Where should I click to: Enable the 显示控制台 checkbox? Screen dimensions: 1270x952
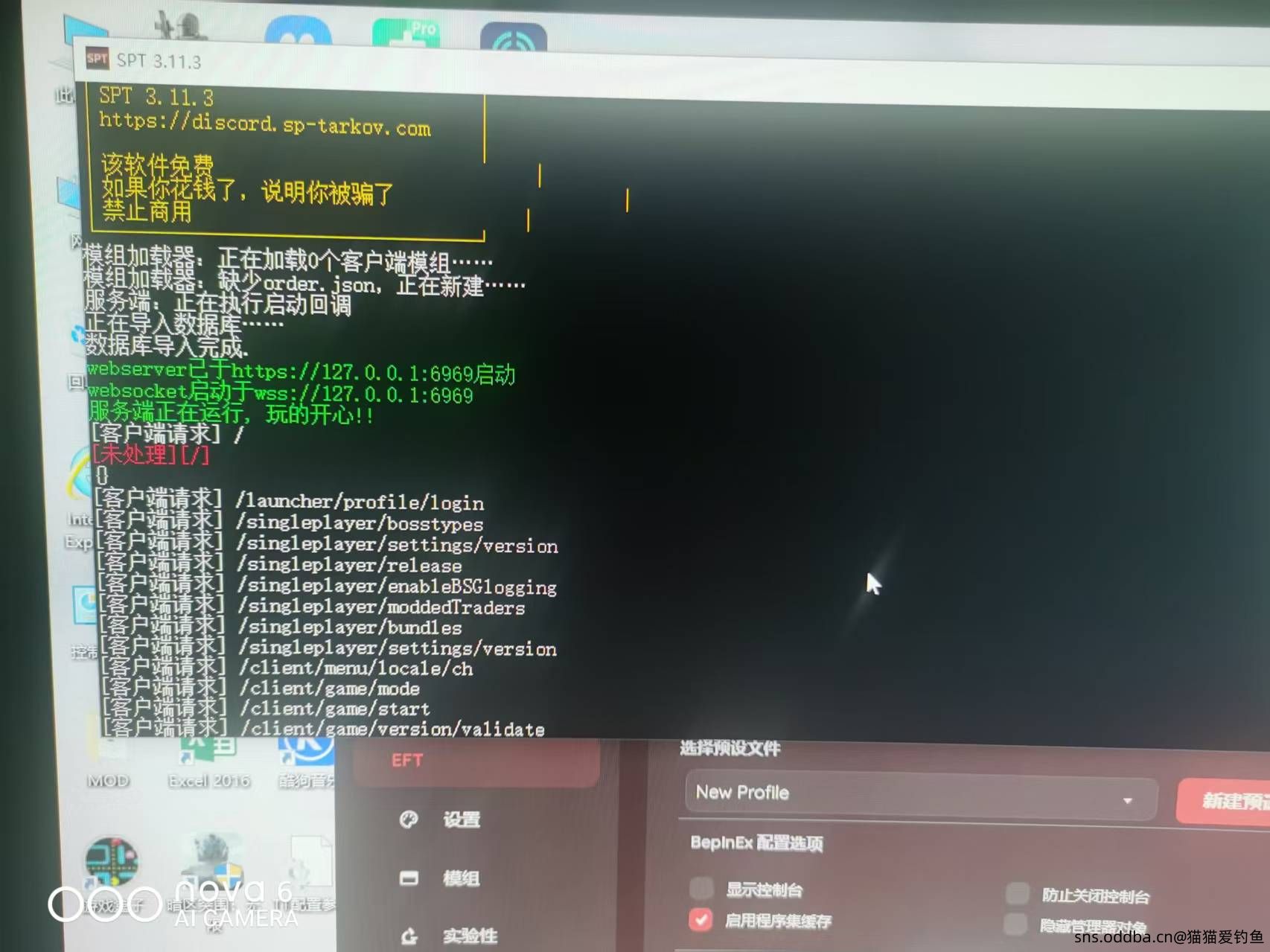click(x=701, y=888)
